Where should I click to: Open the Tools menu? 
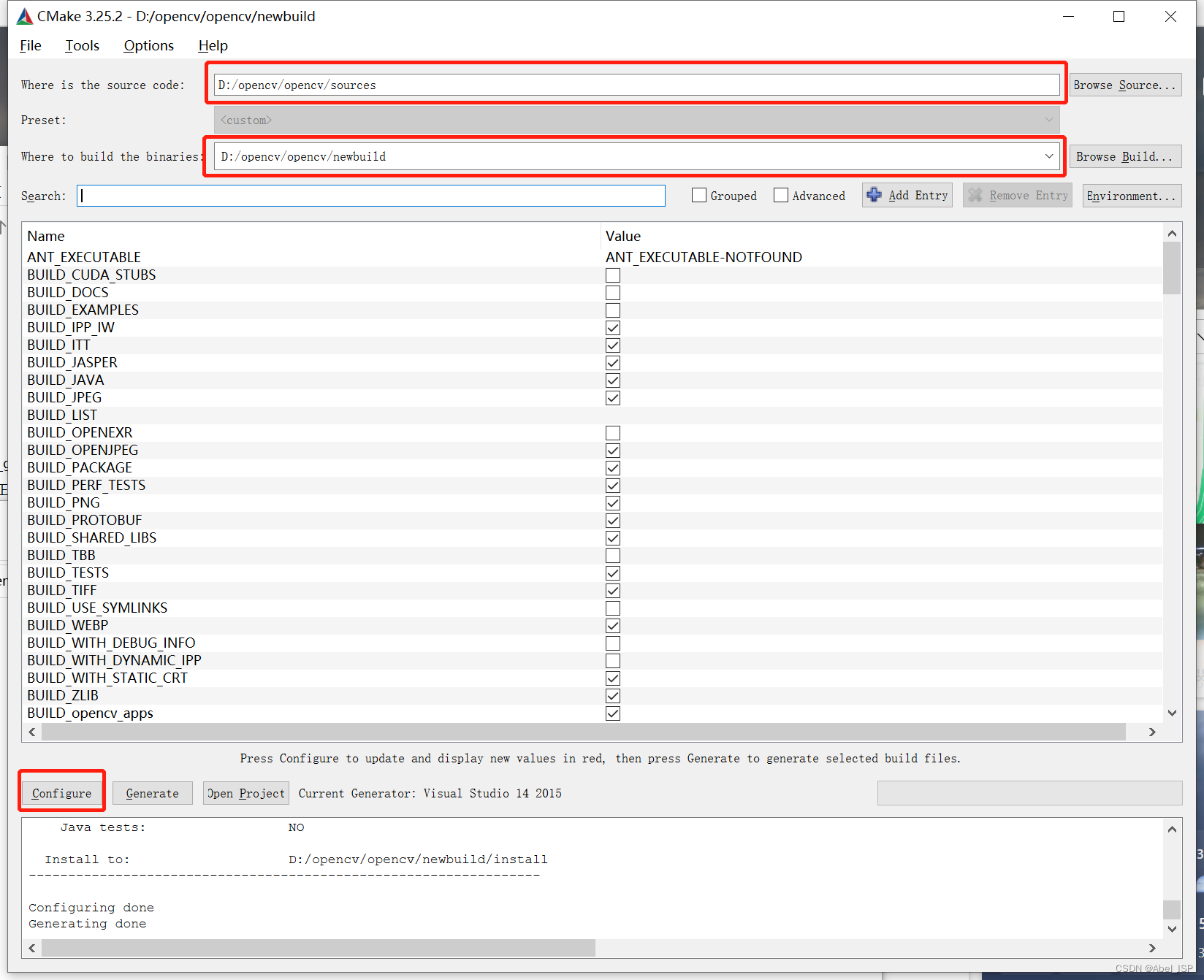82,45
